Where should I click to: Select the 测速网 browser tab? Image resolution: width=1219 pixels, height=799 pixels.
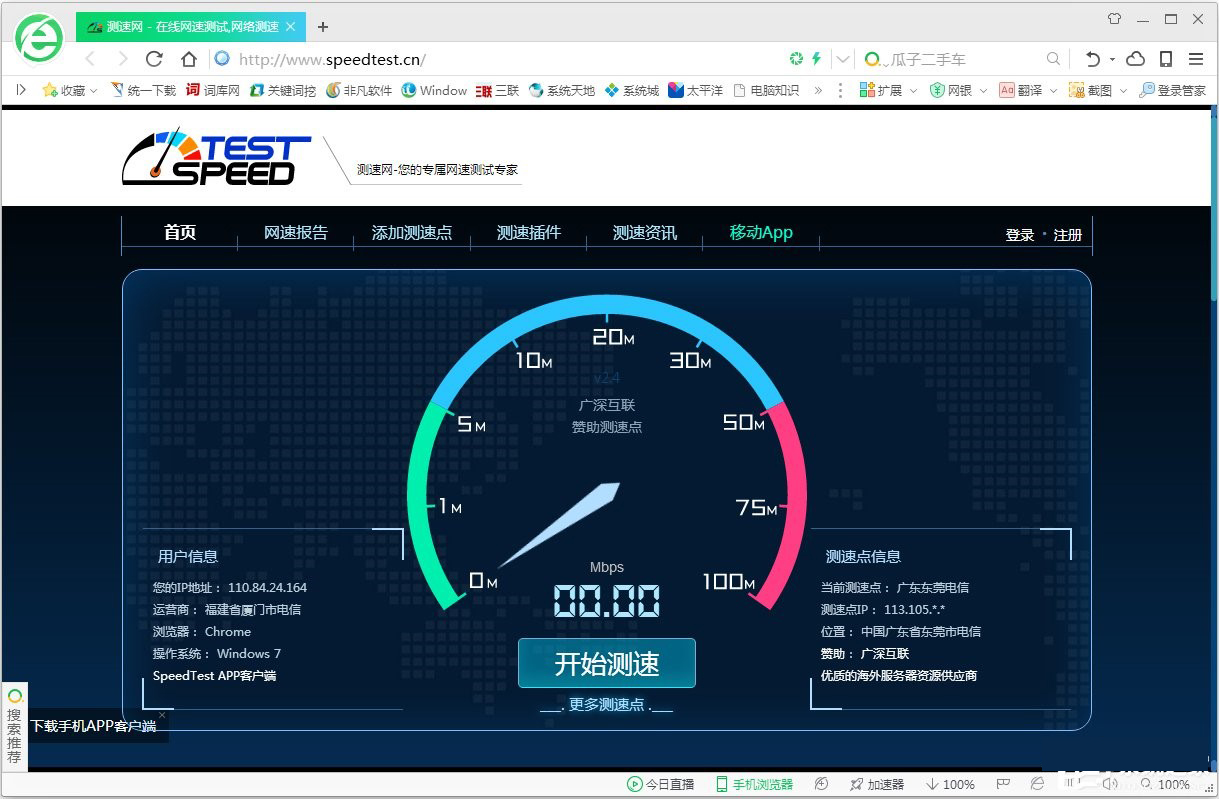click(190, 26)
